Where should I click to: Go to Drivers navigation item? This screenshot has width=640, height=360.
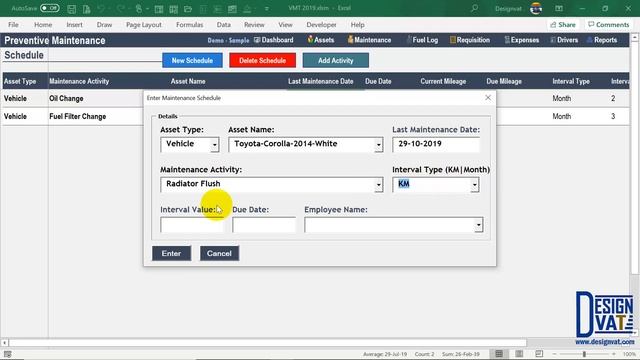click(564, 40)
